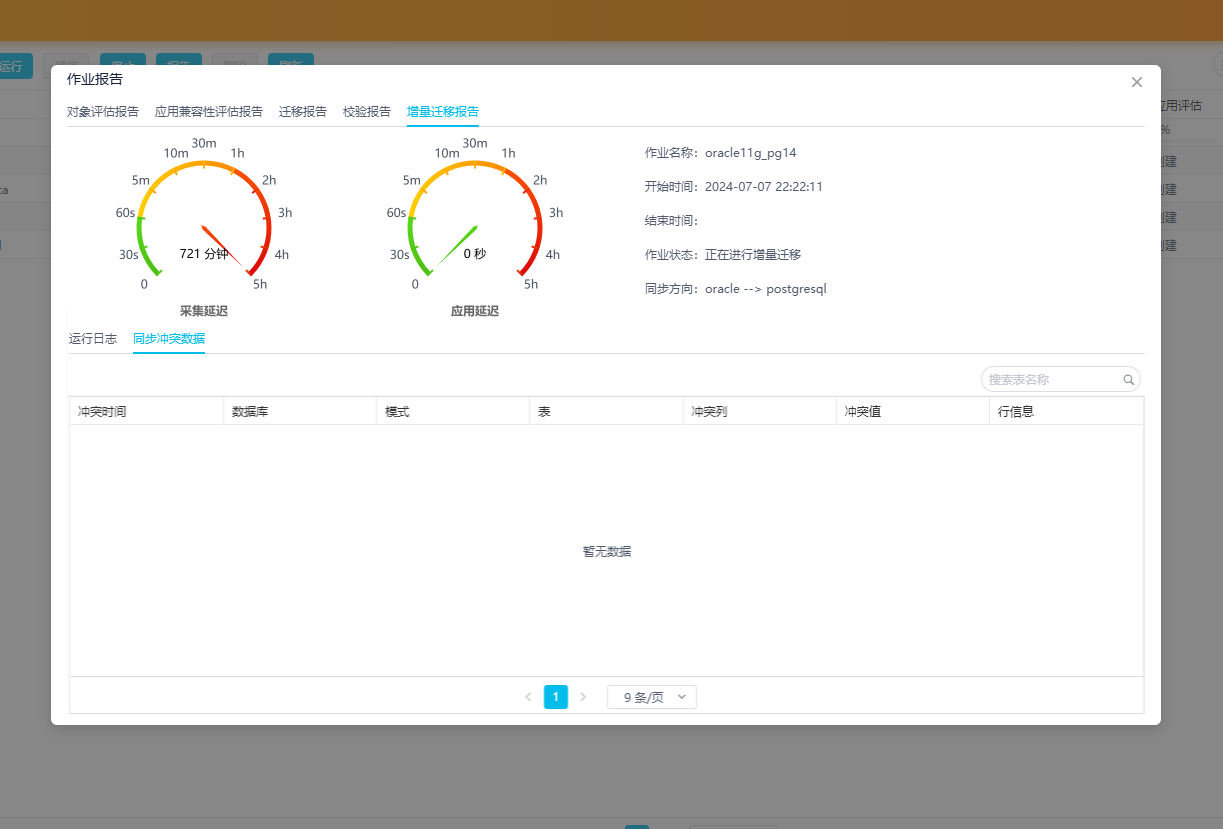Select page 1 in pagination
Image resolution: width=1223 pixels, height=829 pixels.
coord(556,697)
